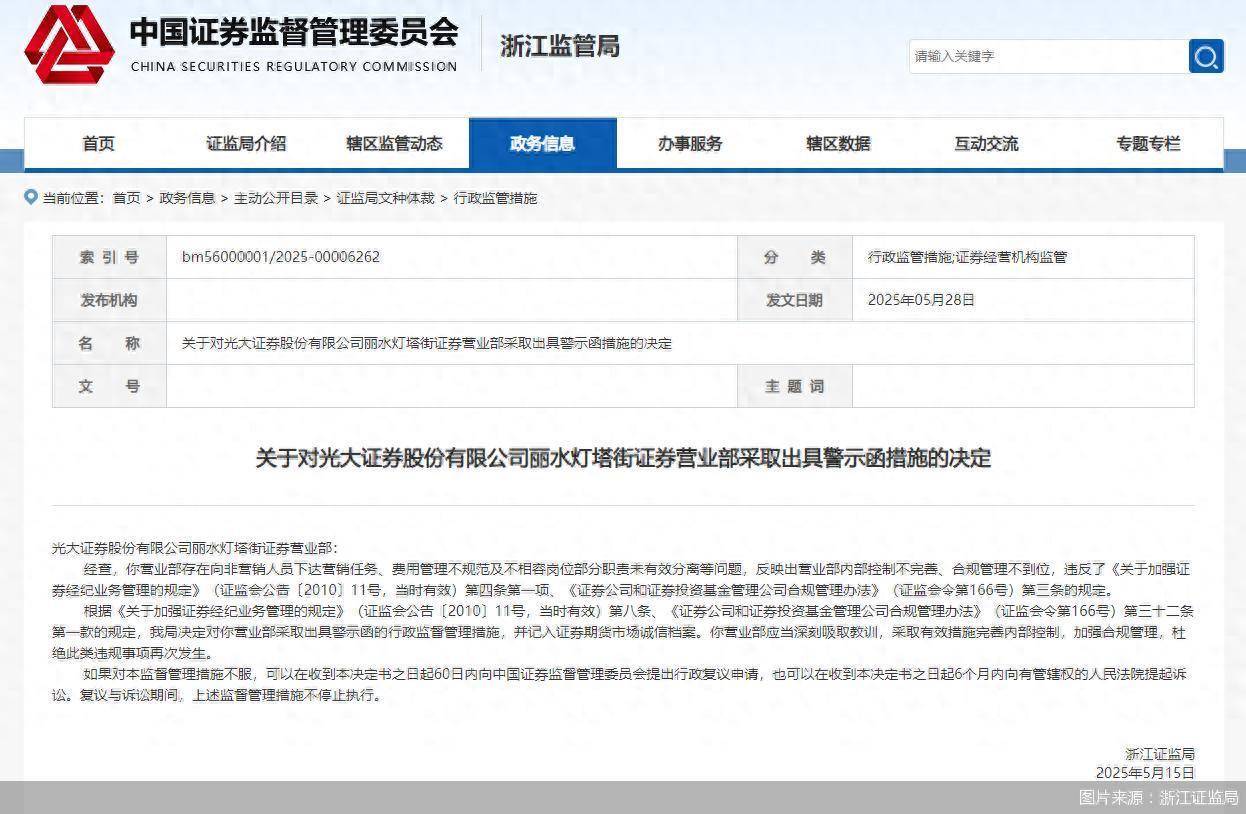Click the 主题词 table label
This screenshot has height=814, width=1246.
(795, 386)
